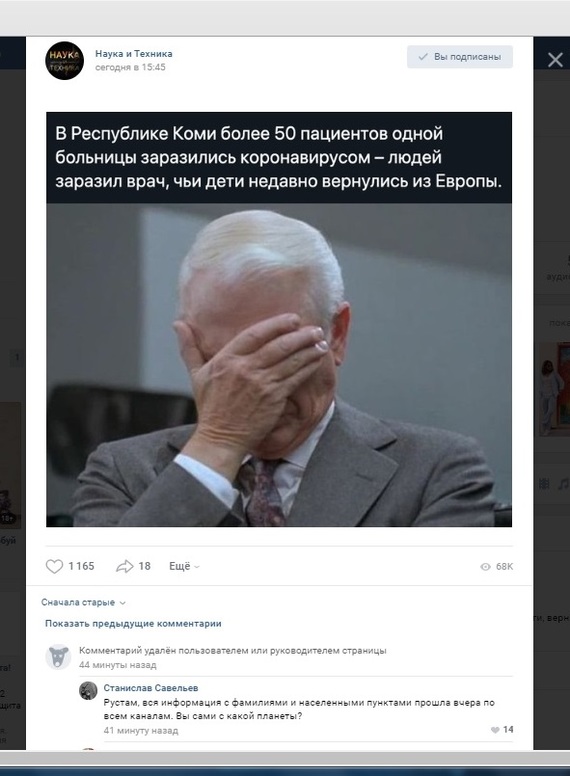The height and width of the screenshot is (776, 570).
Task: Open the Сначала старые sort dropdown
Action: 83,602
